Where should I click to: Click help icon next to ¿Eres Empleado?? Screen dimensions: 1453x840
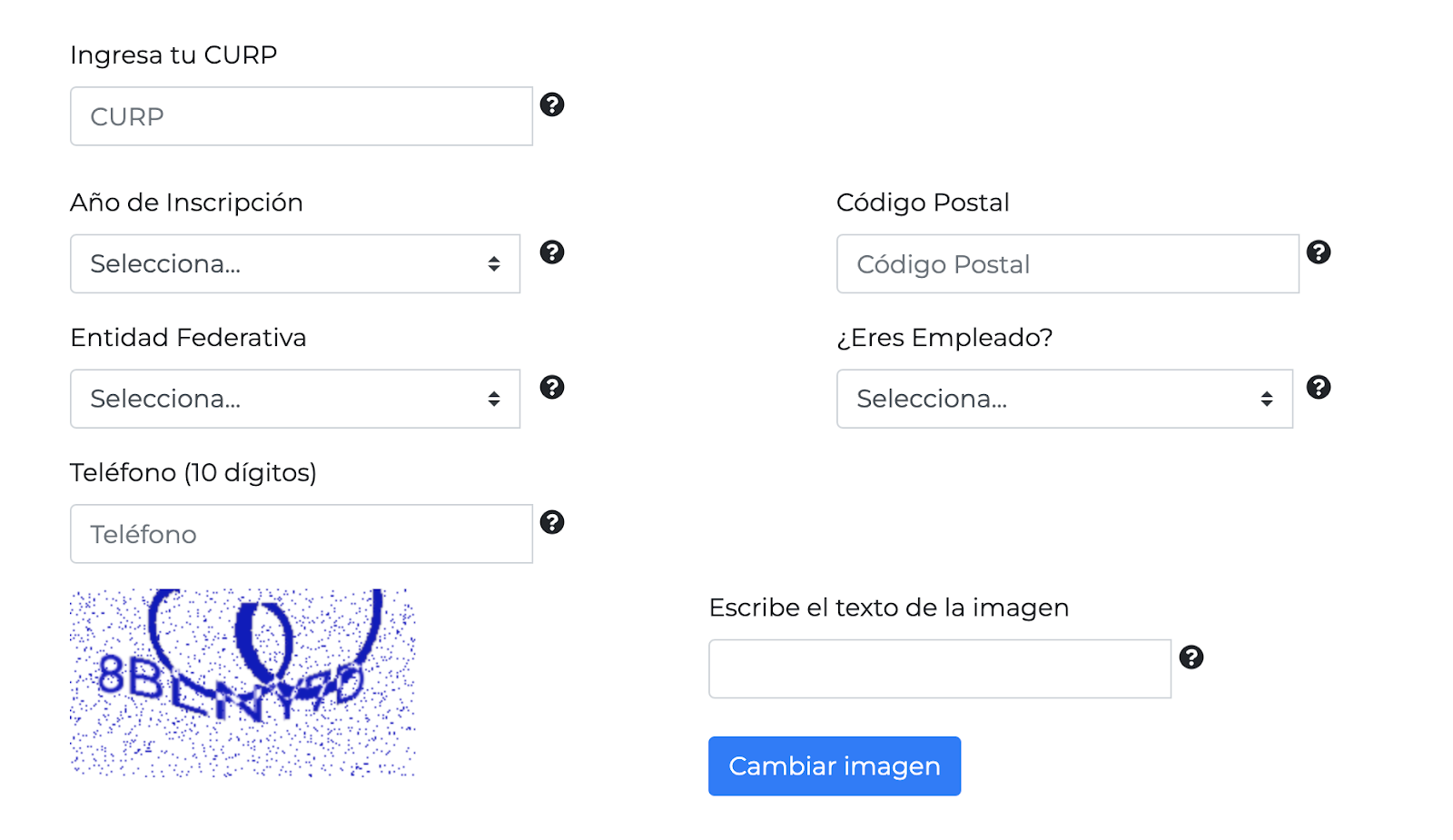pos(1319,388)
